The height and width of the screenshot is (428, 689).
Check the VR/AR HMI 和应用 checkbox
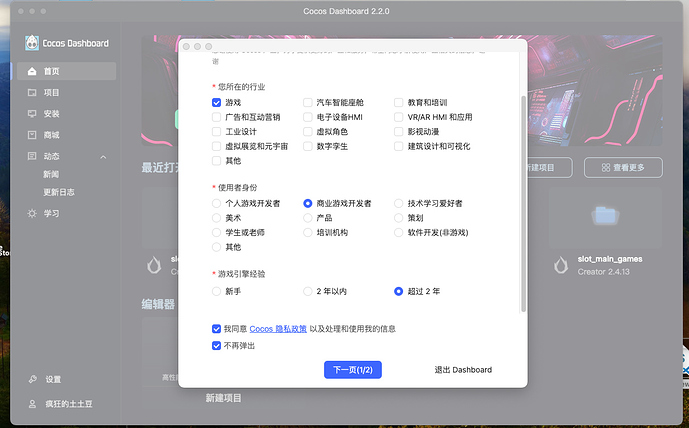(399, 117)
